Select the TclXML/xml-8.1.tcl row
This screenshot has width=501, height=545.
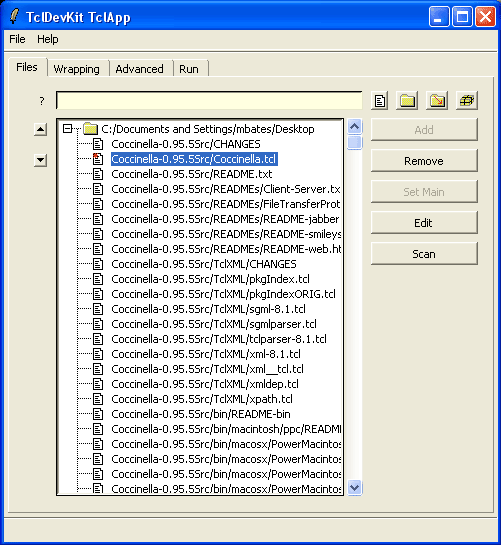pos(206,354)
